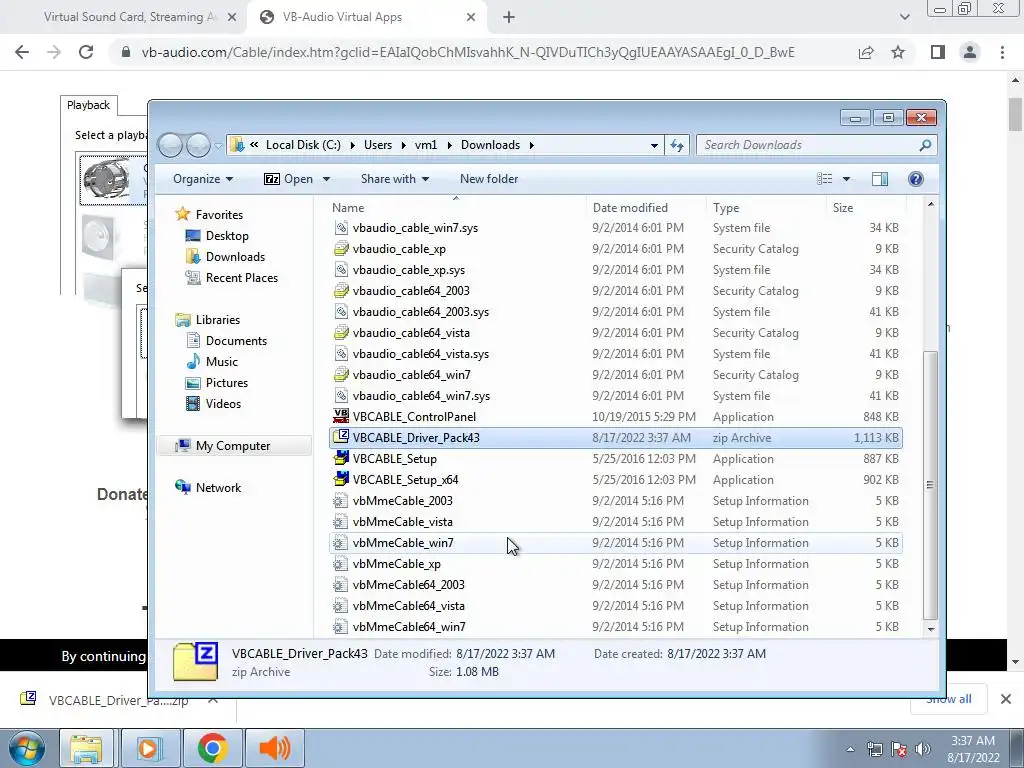Switch to VB-Audio Virtual Apps tab
1024x768 pixels.
(x=368, y=17)
